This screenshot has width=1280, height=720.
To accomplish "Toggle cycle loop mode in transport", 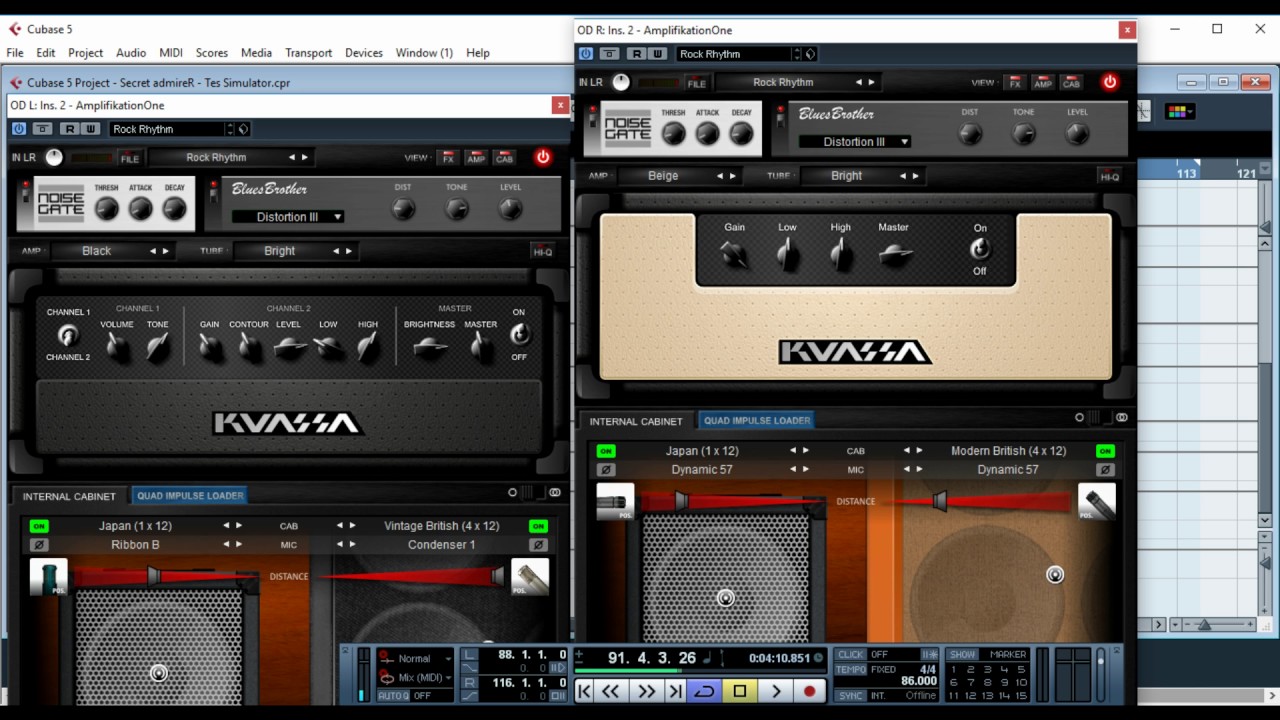I will tap(705, 690).
